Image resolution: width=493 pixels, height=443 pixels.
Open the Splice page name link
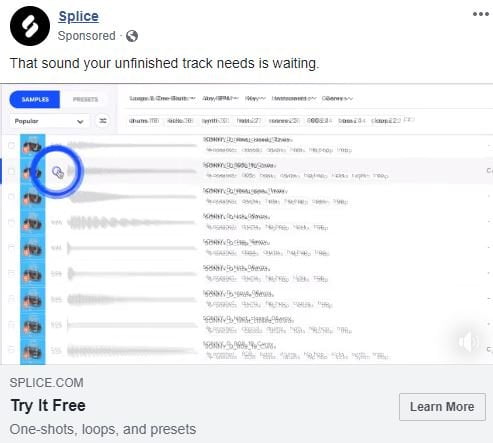coord(78,16)
